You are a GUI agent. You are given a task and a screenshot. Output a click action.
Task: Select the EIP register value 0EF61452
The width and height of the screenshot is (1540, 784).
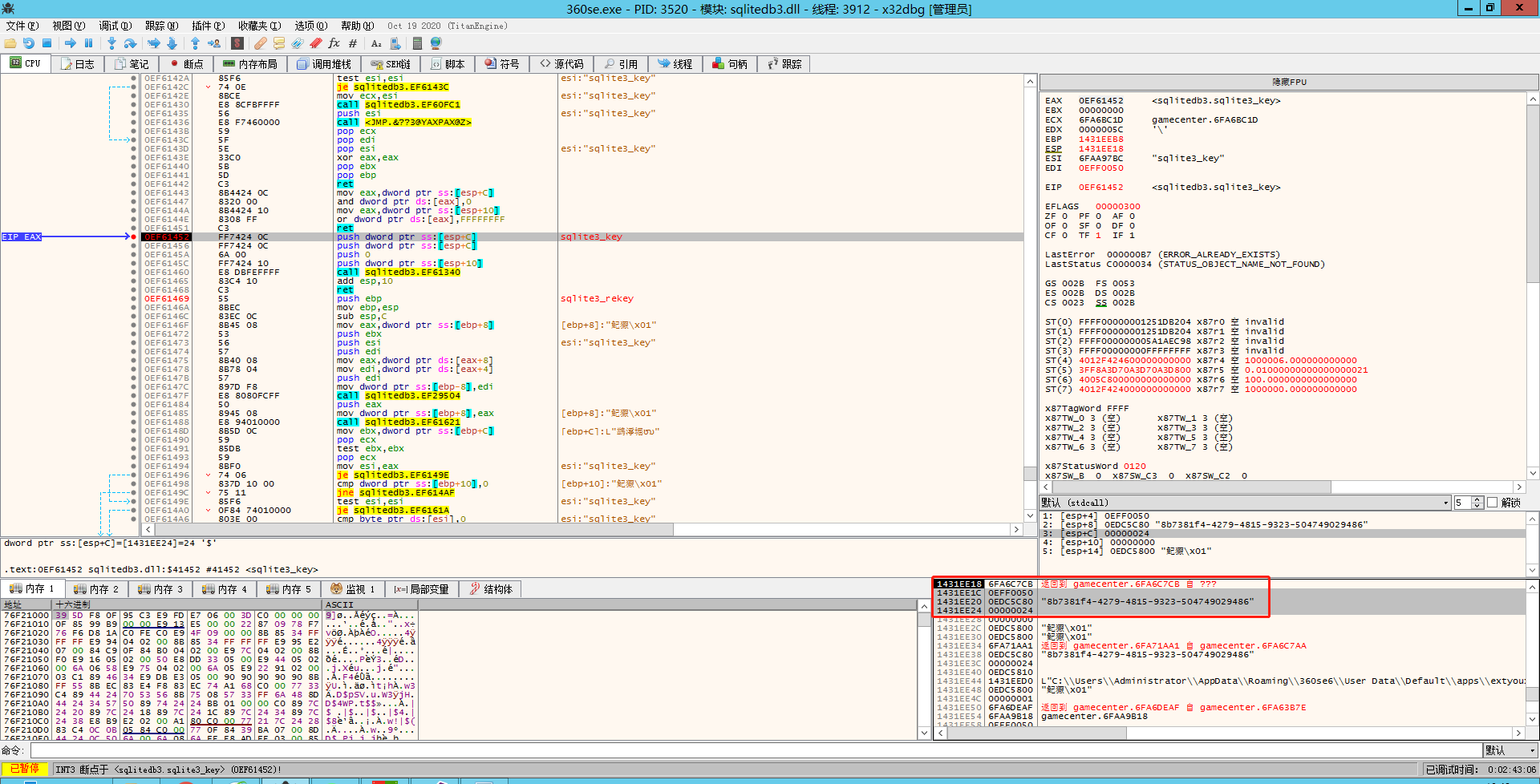tap(1100, 187)
